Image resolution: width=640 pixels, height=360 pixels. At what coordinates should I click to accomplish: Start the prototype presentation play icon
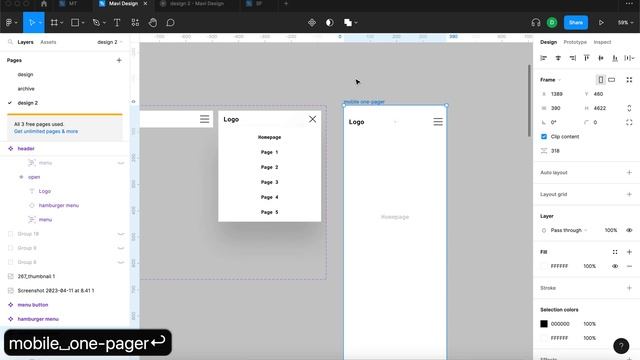click(601, 23)
